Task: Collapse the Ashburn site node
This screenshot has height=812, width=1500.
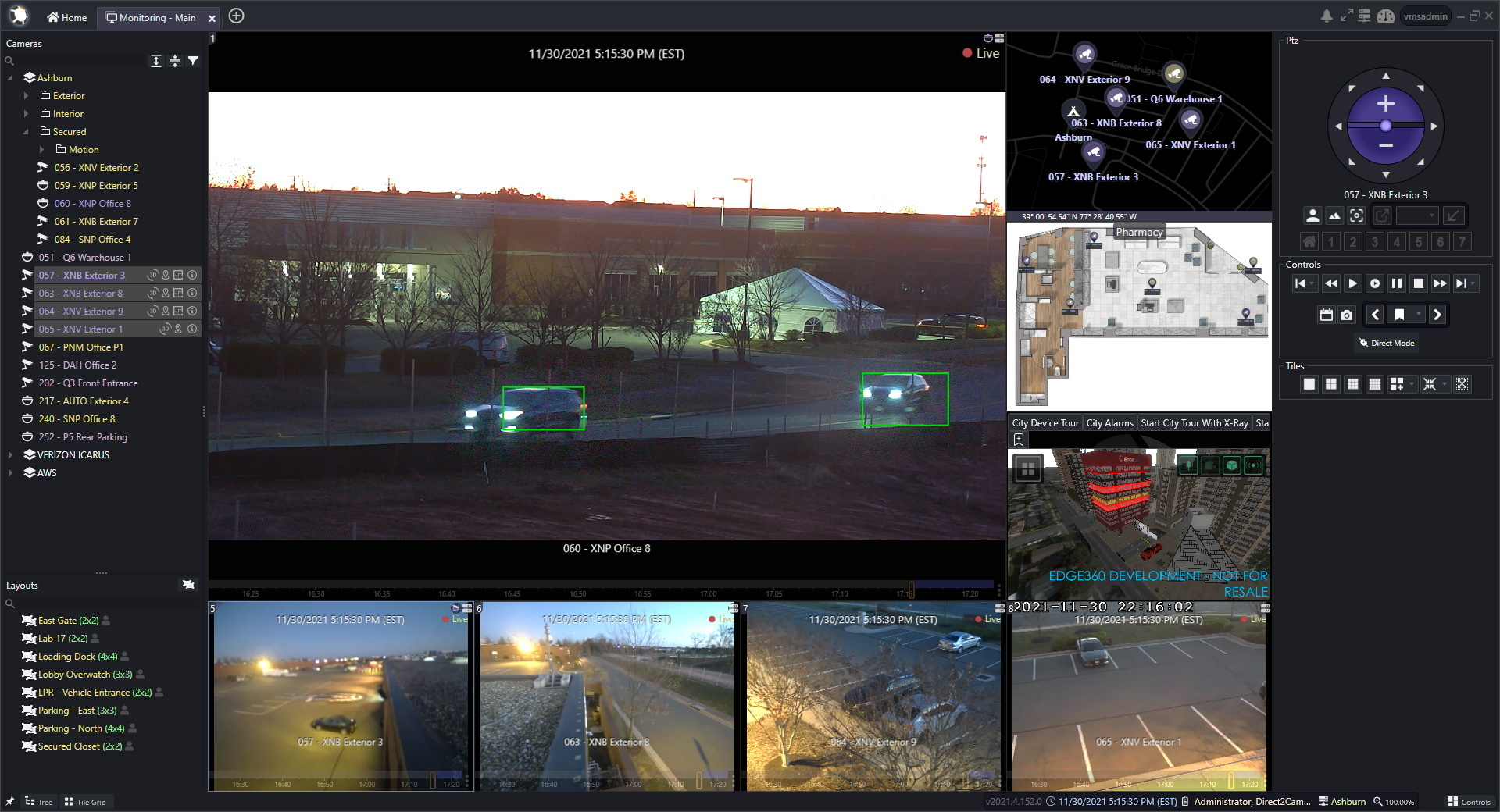Action: click(x=9, y=77)
